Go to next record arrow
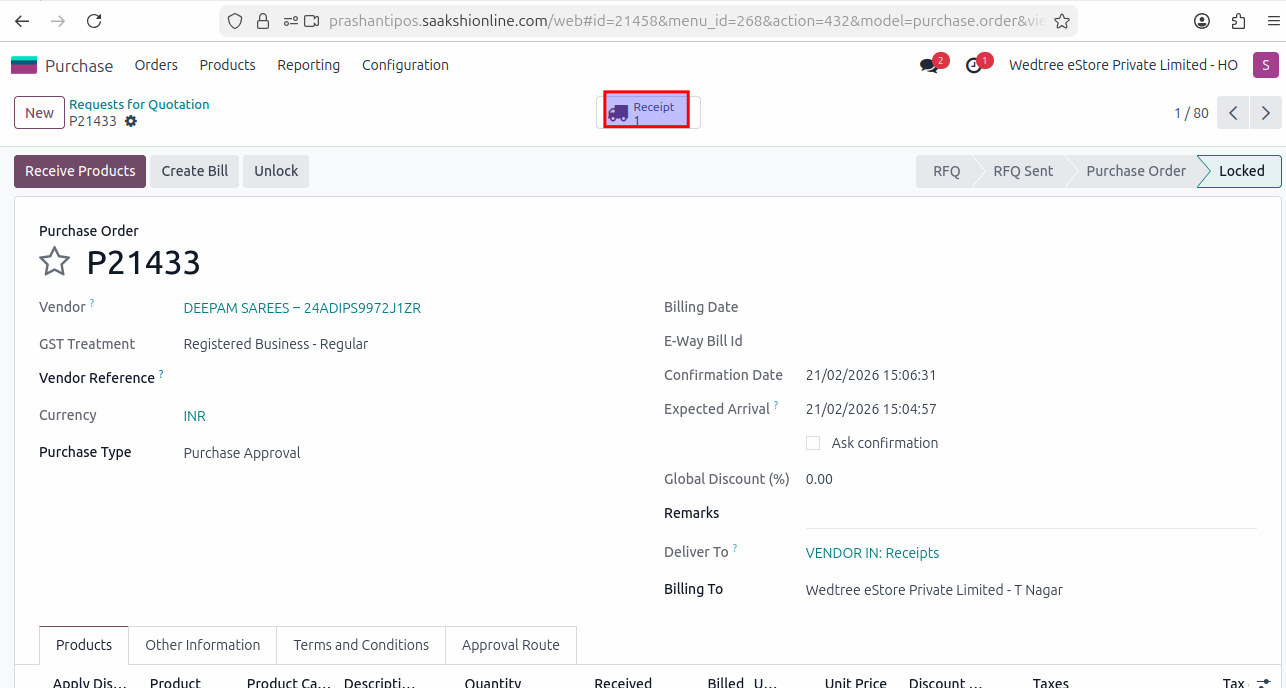The height and width of the screenshot is (688, 1286). pyautogui.click(x=1266, y=113)
